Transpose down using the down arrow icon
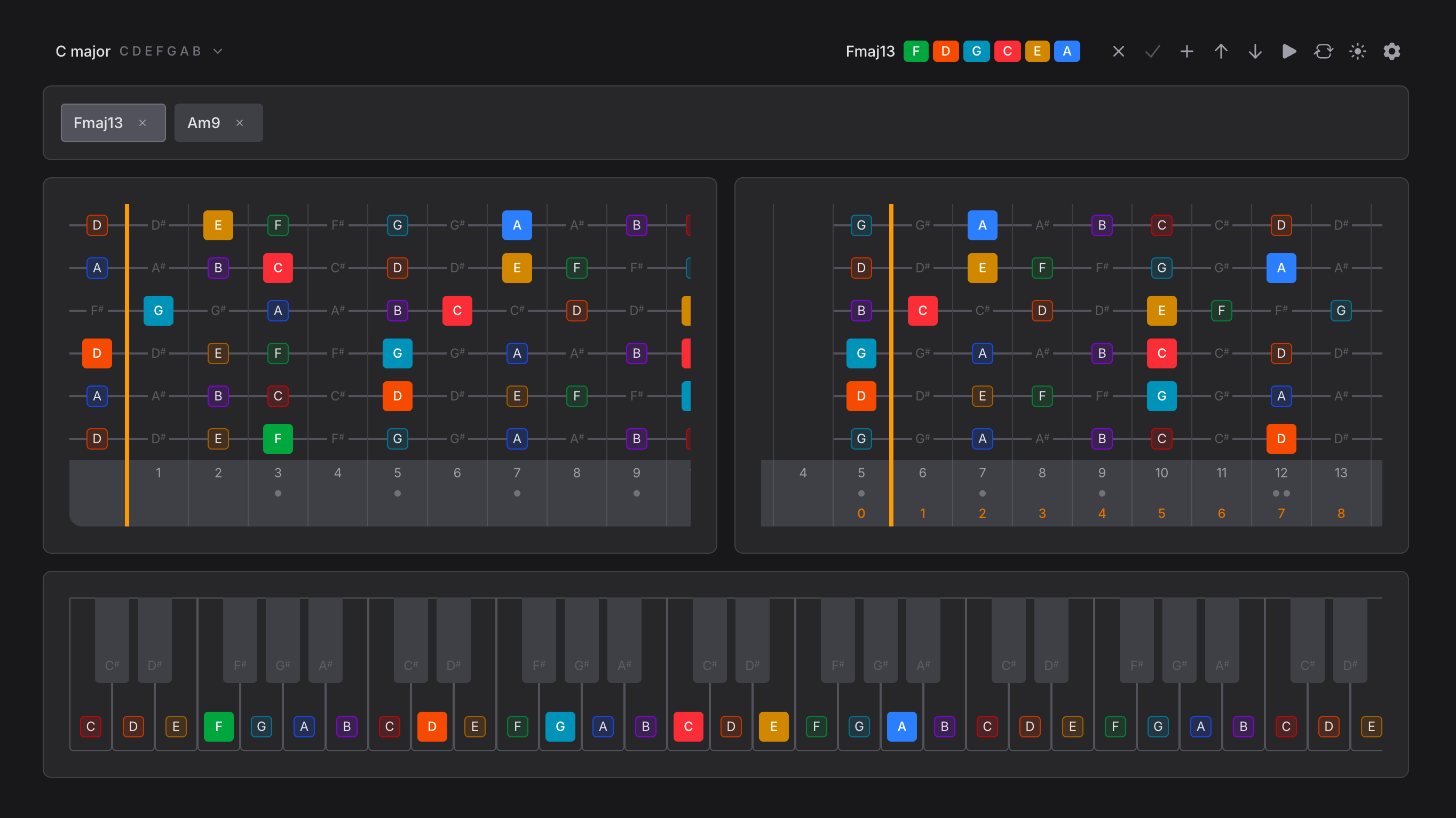Viewport: 1456px width, 818px height. click(1255, 51)
